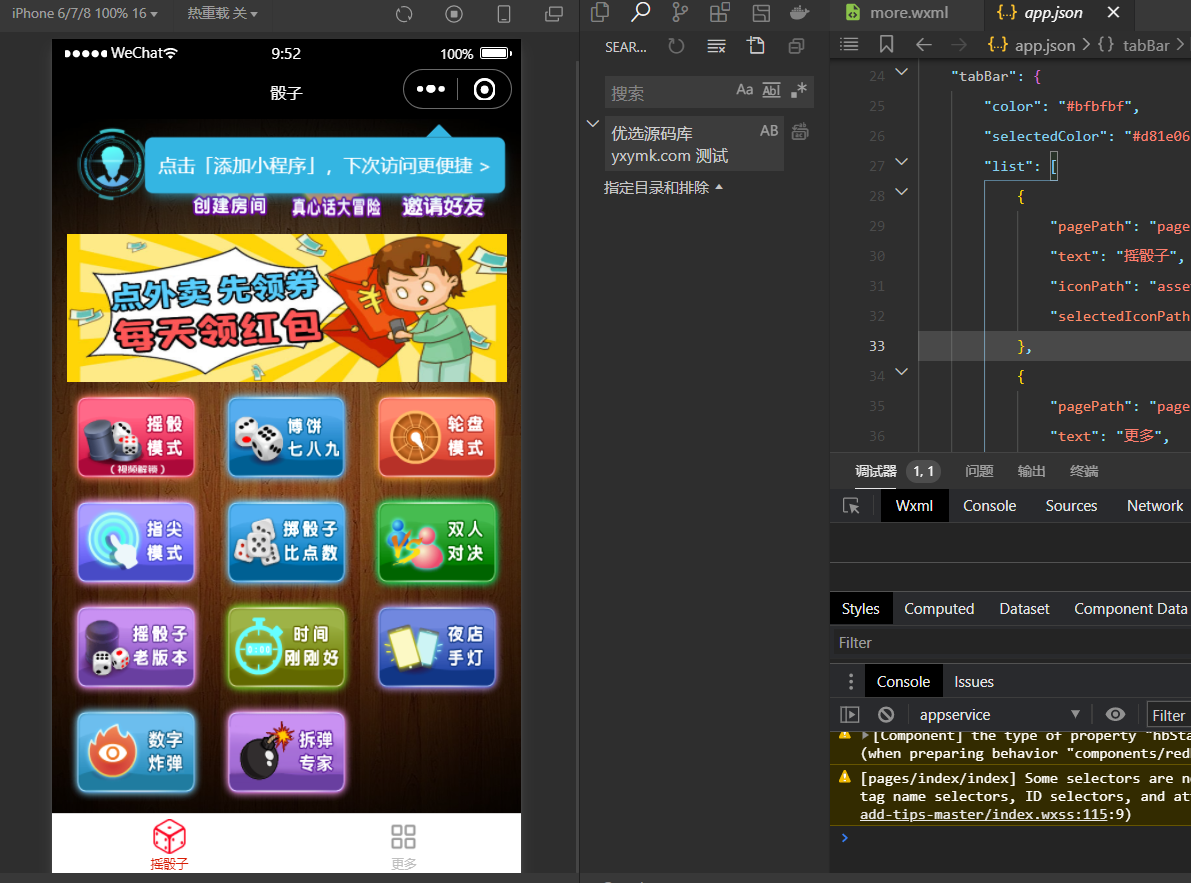
Task: Click the editor outline list icon
Action: (x=849, y=45)
